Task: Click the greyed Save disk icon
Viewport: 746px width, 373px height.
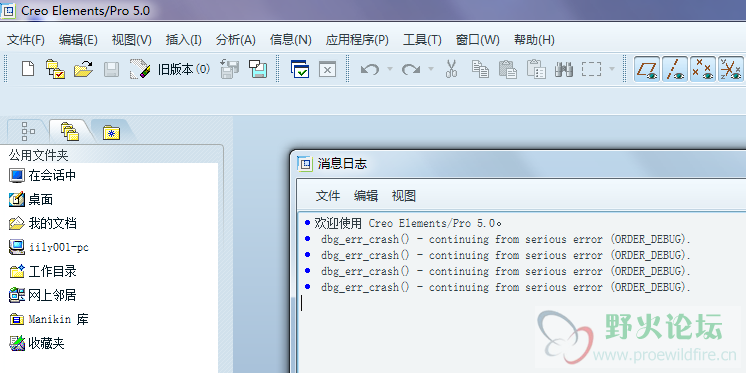Action: pos(111,69)
